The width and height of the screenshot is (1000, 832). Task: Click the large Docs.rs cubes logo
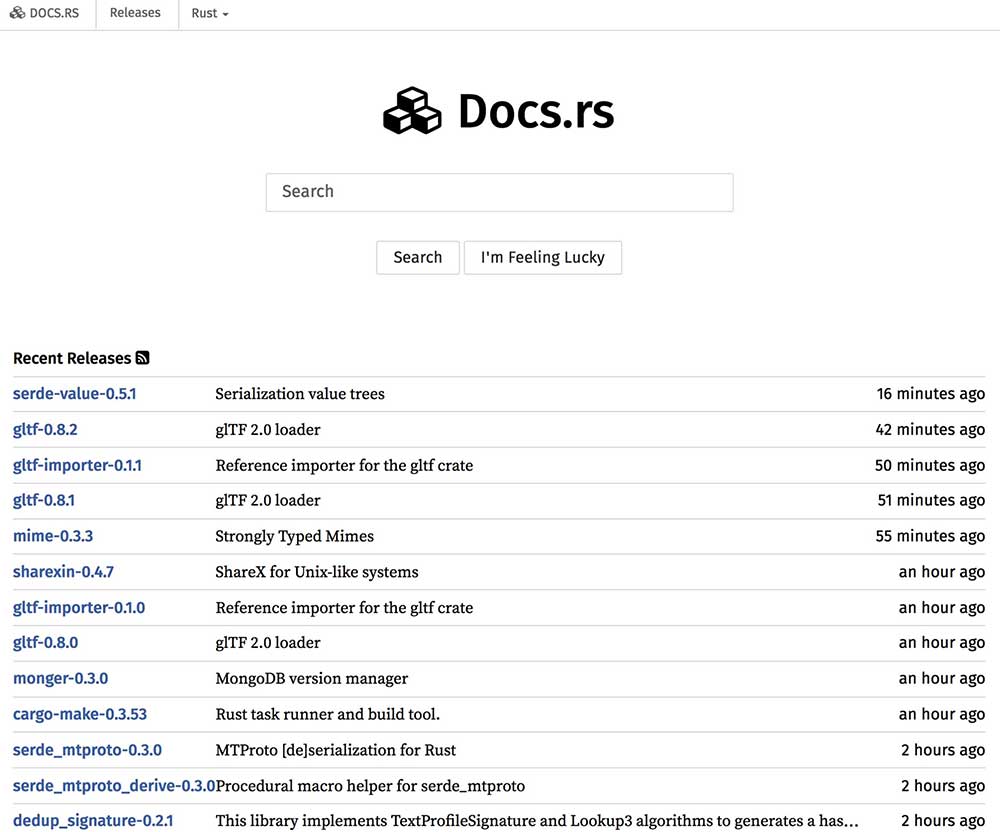412,111
